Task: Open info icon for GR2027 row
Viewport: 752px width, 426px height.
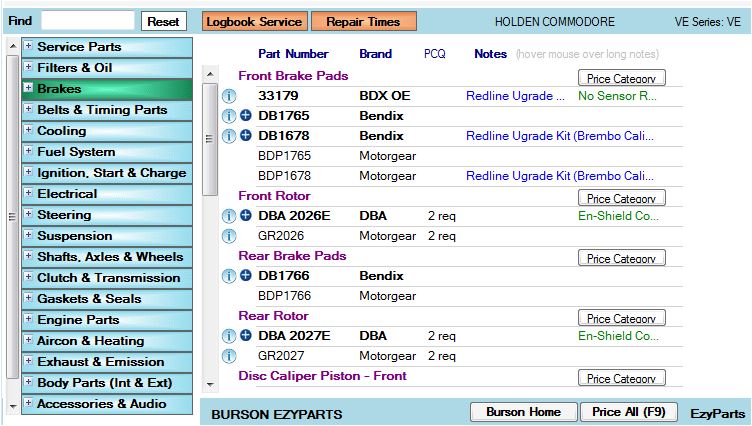Action: point(229,356)
